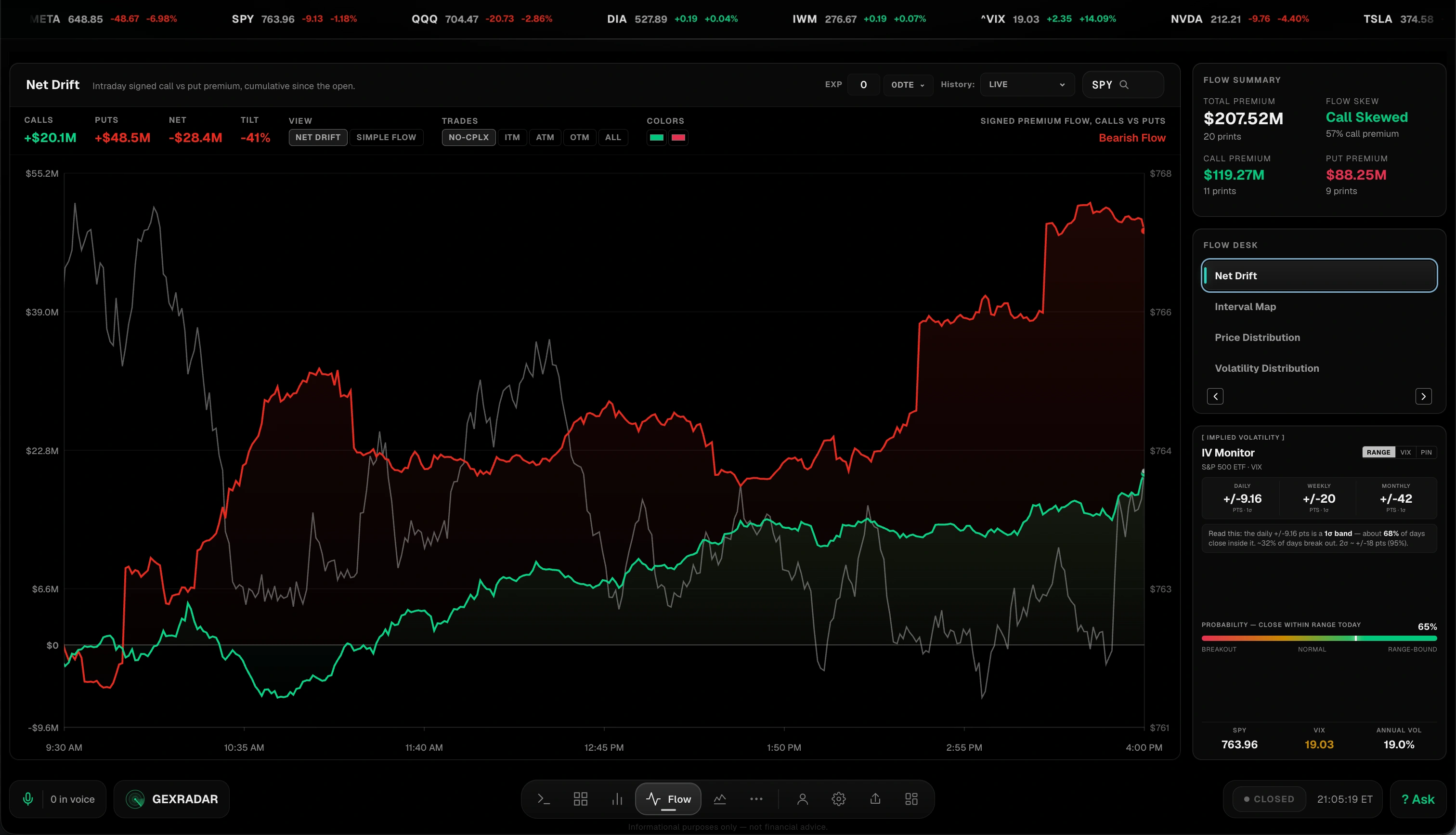Open the 0DTE expiration dropdown
This screenshot has width=1456, height=835.
tap(908, 85)
